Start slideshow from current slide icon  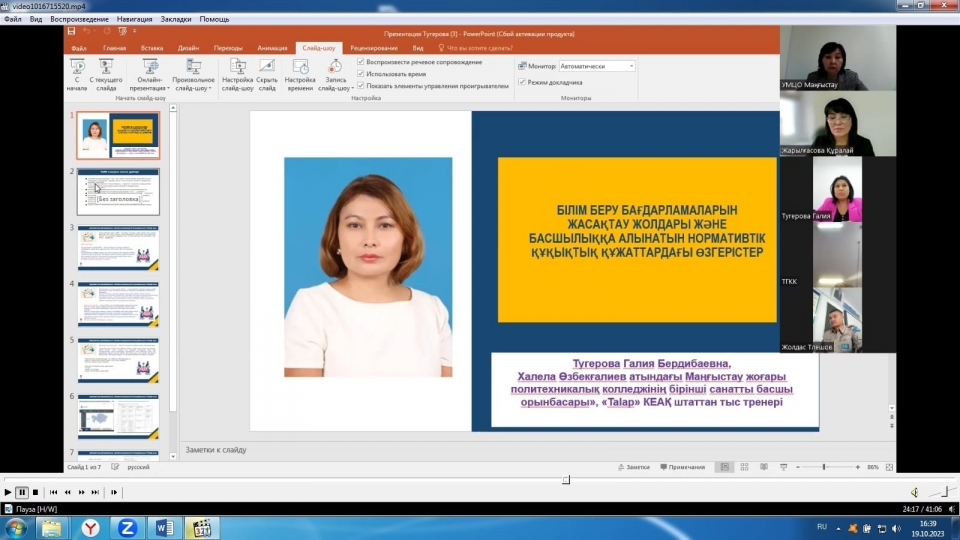106,67
